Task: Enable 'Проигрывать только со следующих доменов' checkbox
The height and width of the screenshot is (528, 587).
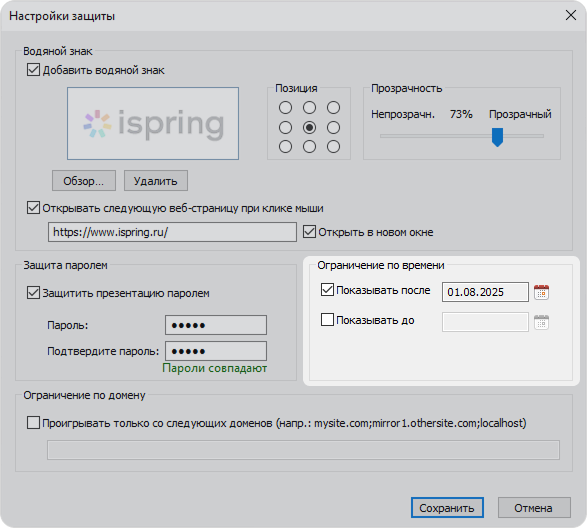Action: point(33,423)
